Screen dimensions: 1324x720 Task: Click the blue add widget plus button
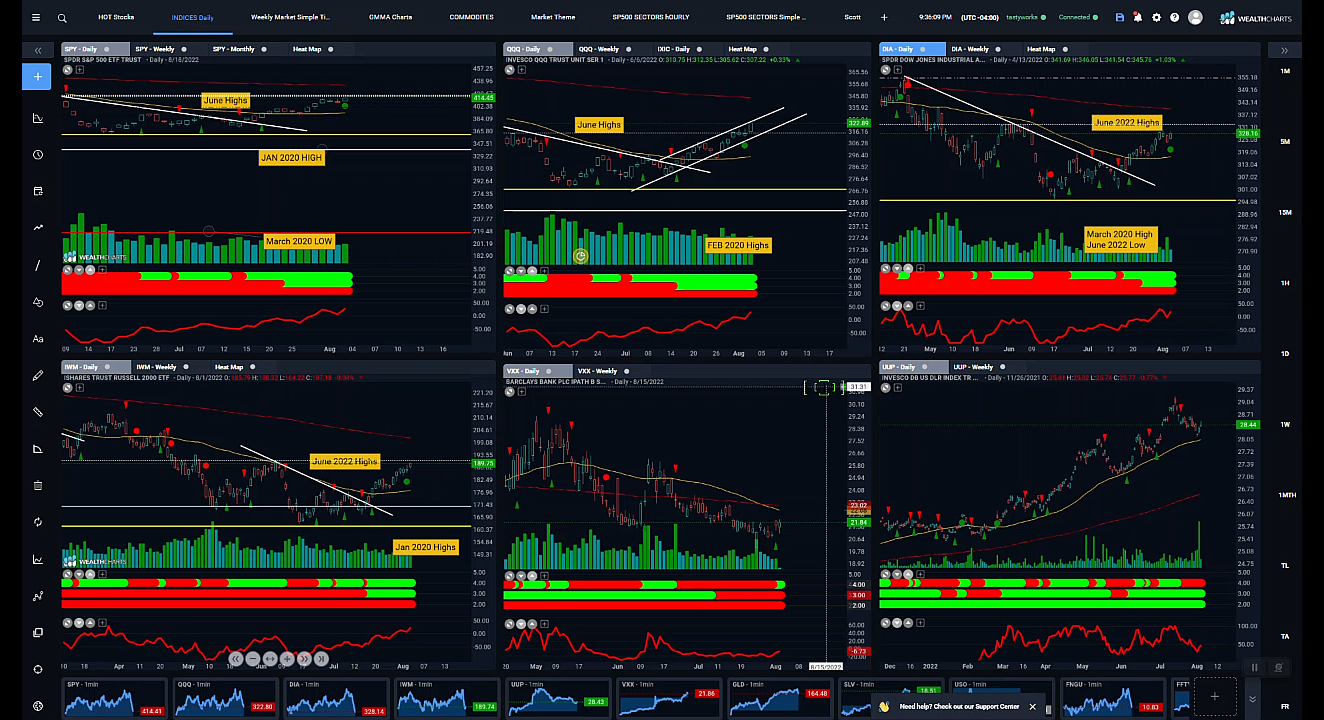coord(37,77)
